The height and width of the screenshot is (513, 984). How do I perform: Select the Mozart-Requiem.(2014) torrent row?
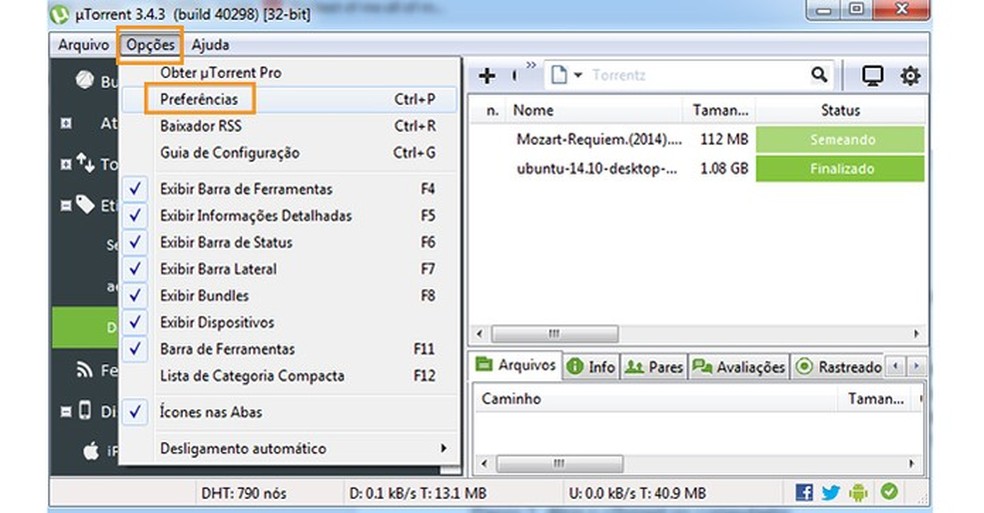click(697, 139)
